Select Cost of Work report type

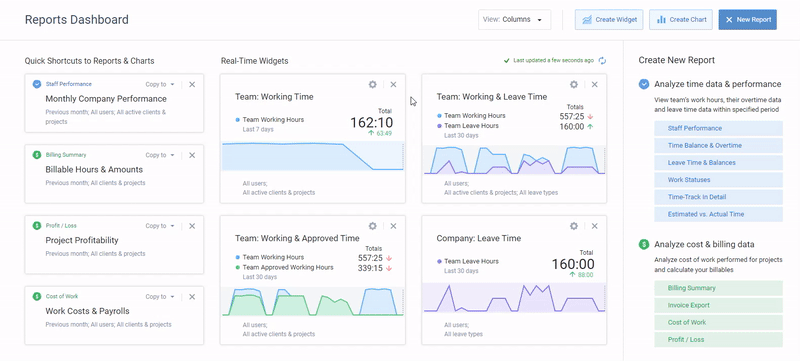[718, 322]
